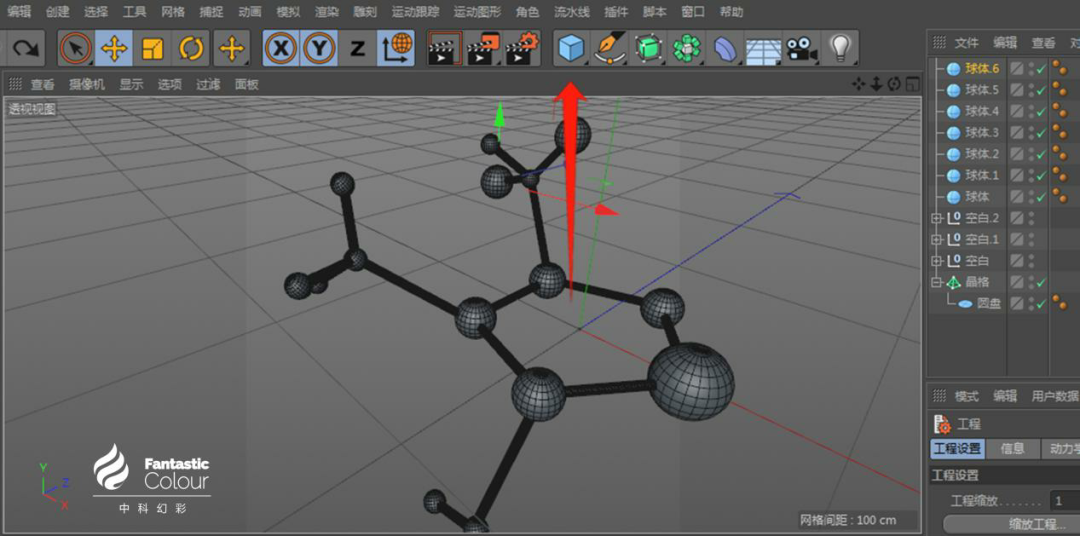1080x536 pixels.
Task: Switch to the 信息 tab
Action: 1012,449
